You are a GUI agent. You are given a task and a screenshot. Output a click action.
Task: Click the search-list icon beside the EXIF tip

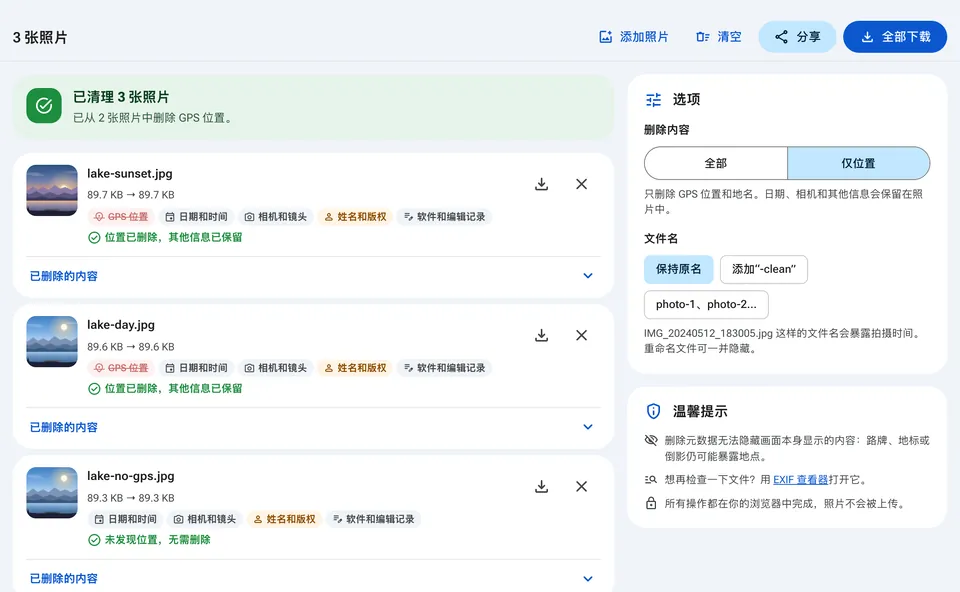651,479
